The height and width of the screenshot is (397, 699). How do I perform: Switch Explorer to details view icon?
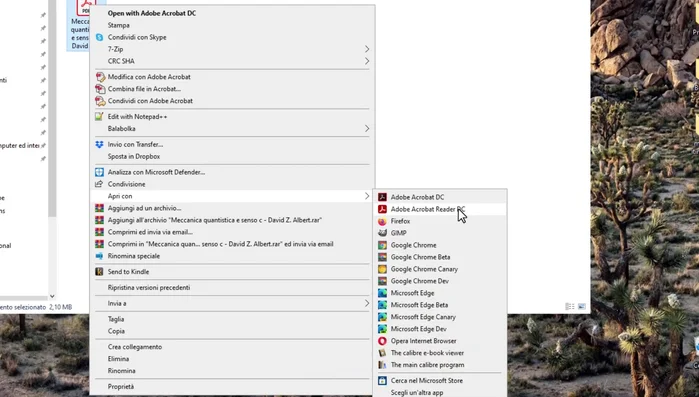click(x=570, y=307)
